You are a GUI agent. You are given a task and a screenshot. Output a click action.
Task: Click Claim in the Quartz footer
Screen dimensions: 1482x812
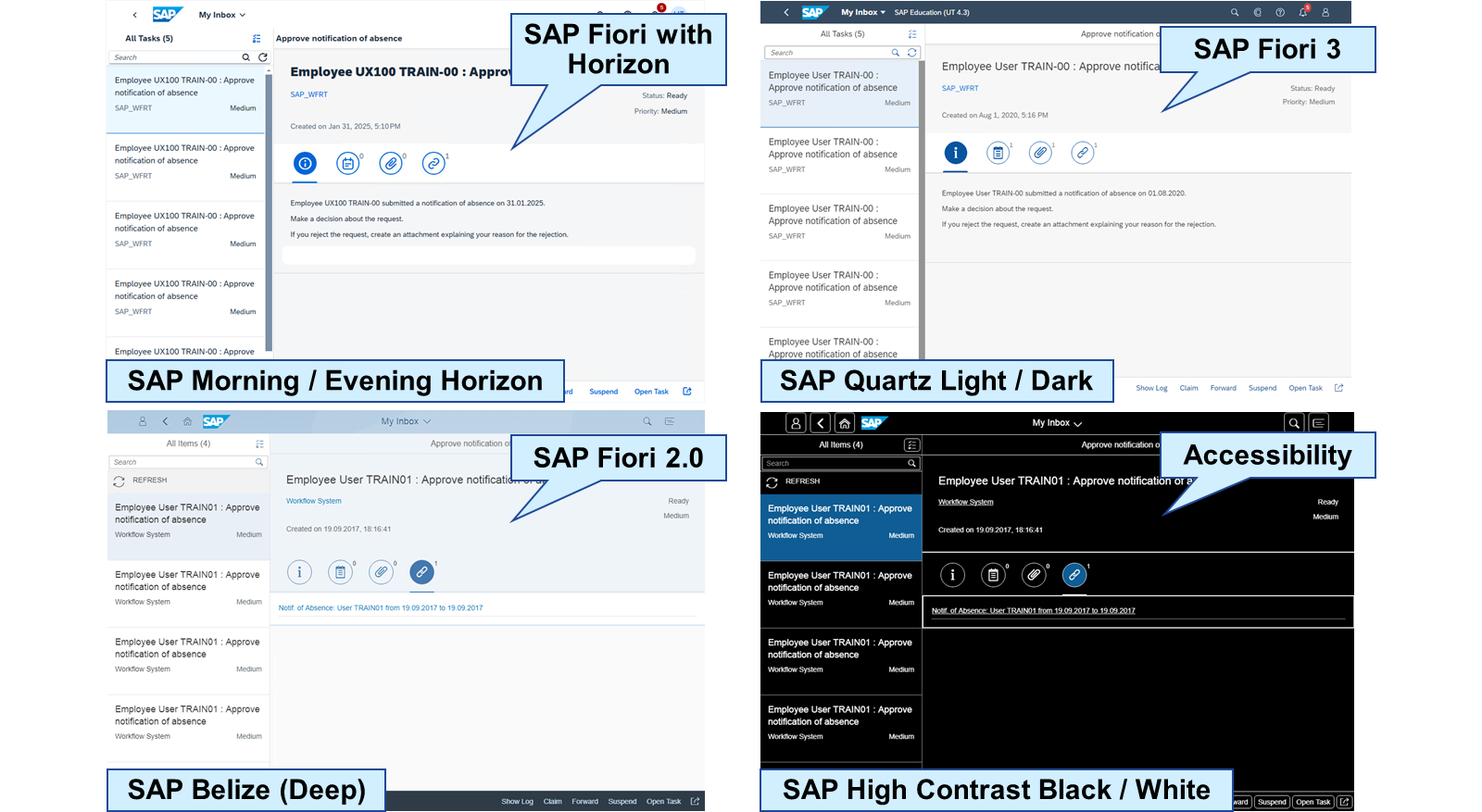(x=1188, y=388)
